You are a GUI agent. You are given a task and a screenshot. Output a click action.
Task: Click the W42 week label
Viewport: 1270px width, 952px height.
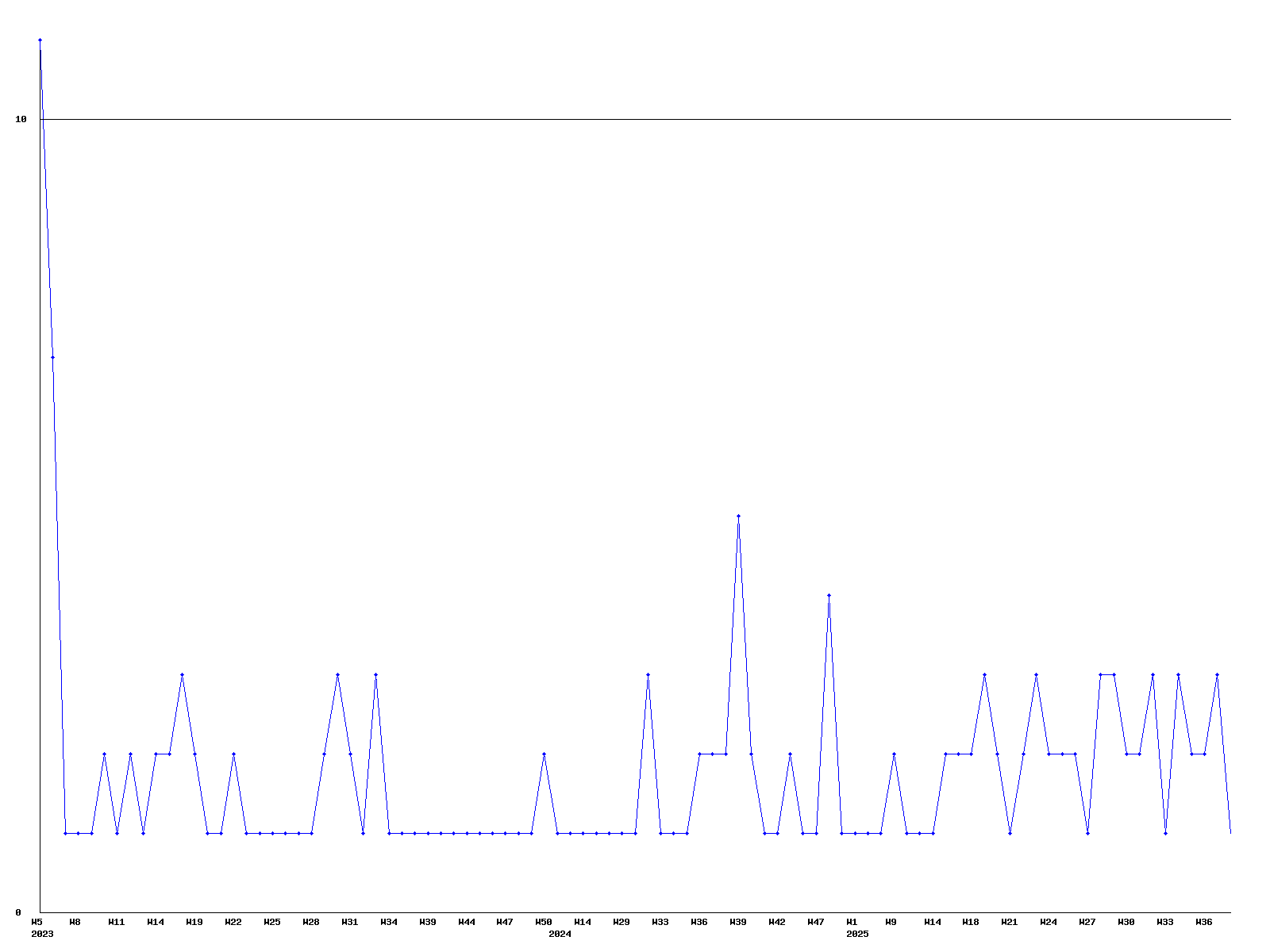coord(777,922)
